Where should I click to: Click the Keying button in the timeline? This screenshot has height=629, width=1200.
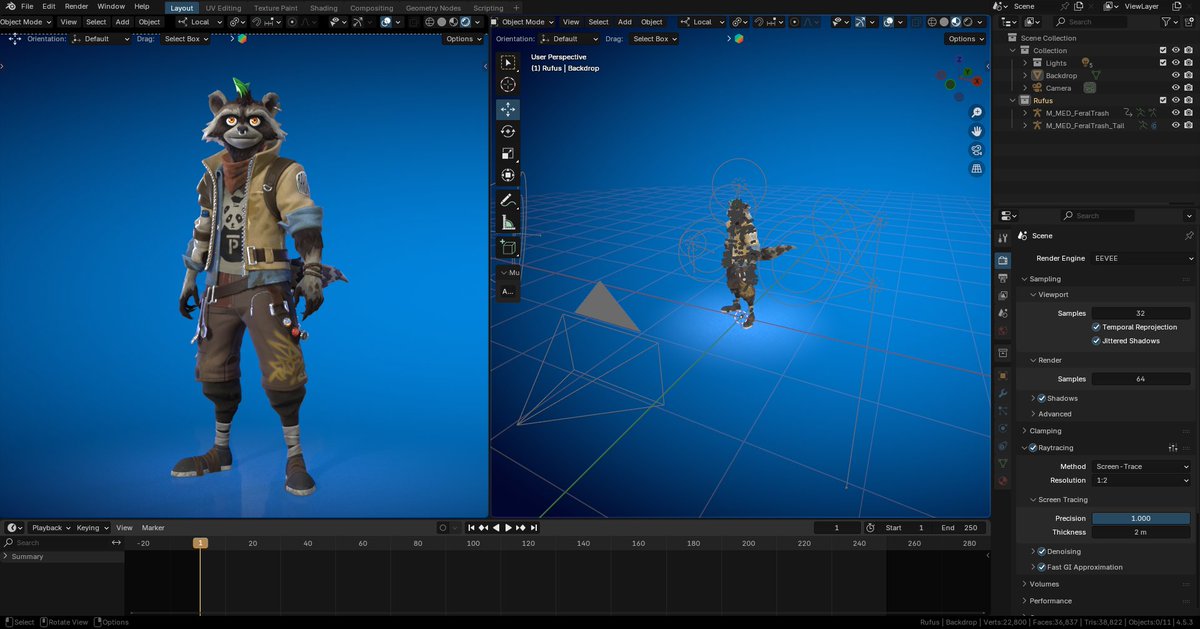[91, 527]
